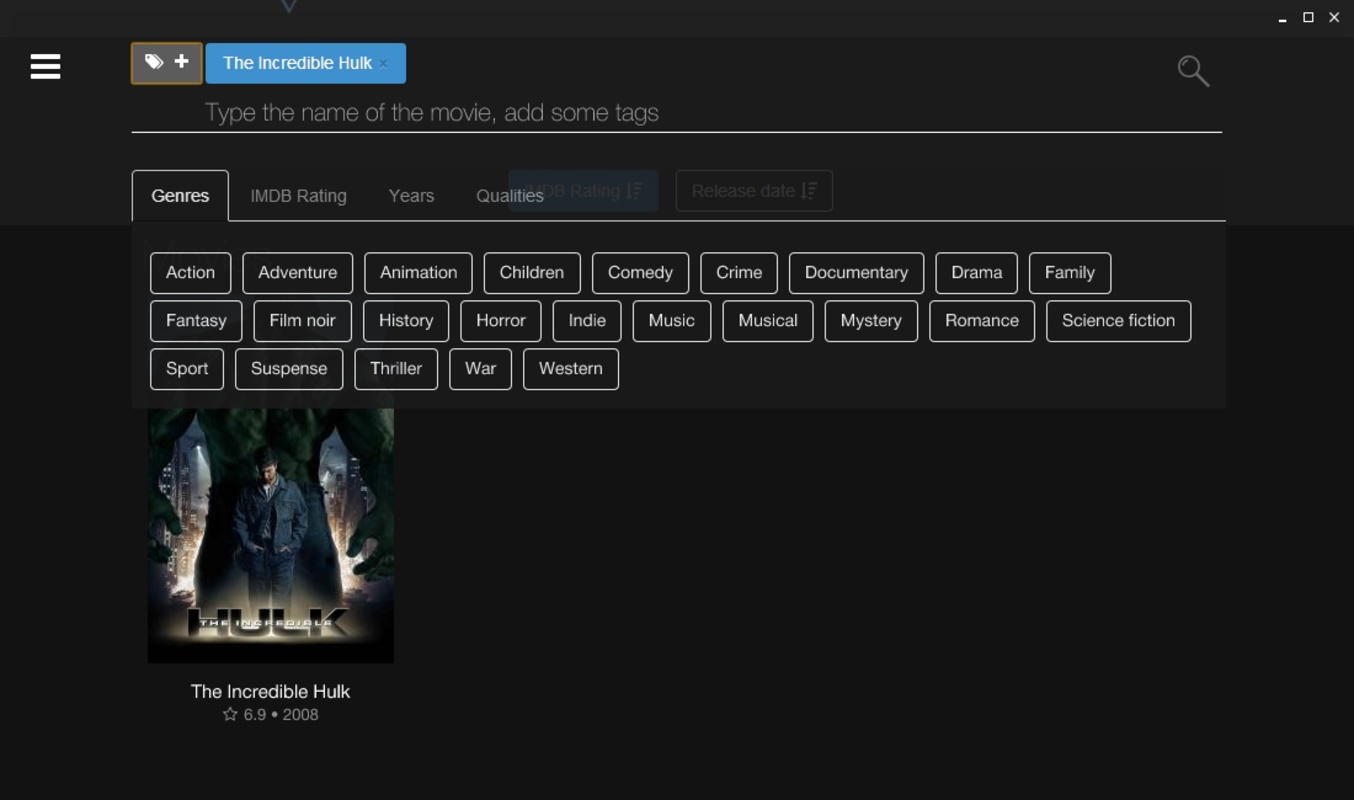Maximize the application window
The height and width of the screenshot is (800, 1354).
pos(1308,18)
